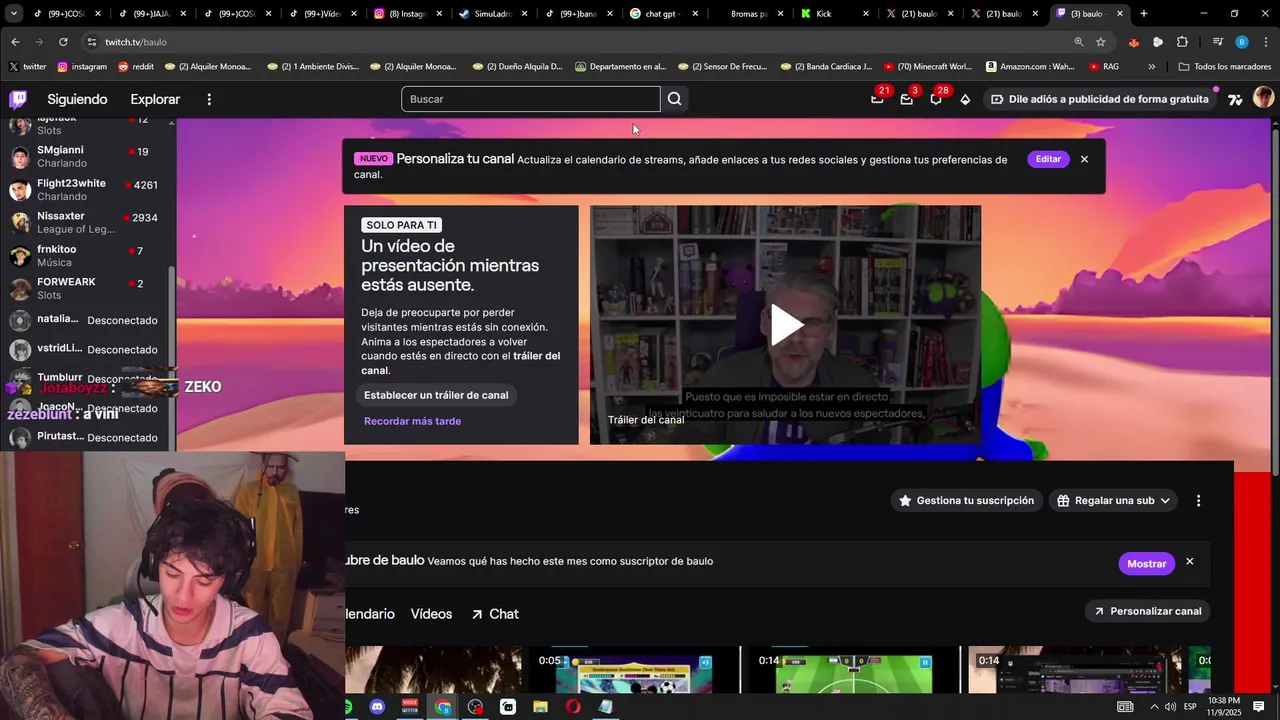Image resolution: width=1280 pixels, height=720 pixels.
Task: Open the MetaMask fox extension
Action: tap(1133, 42)
